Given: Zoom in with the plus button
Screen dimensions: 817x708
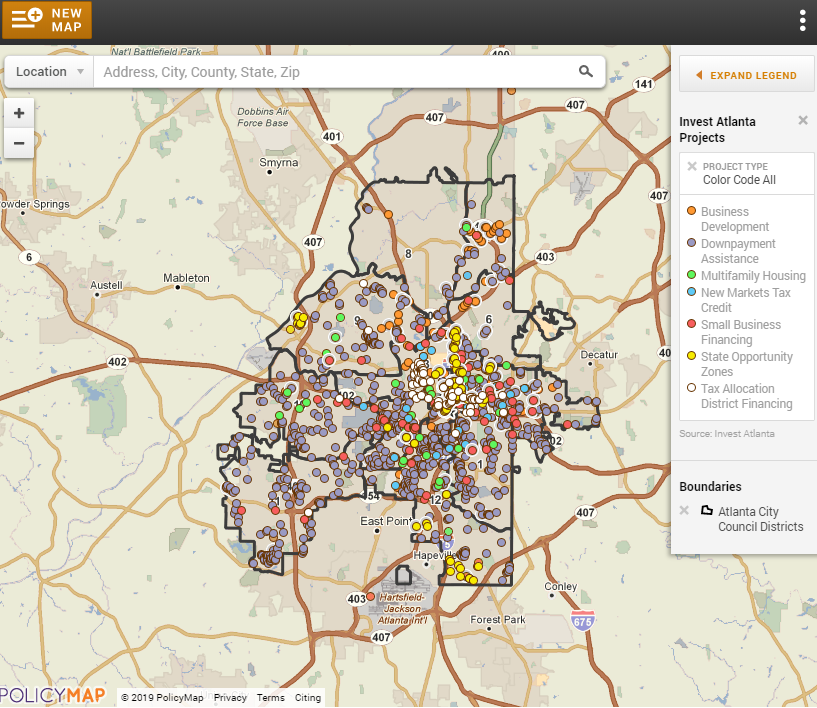Looking at the screenshot, I should [19, 113].
